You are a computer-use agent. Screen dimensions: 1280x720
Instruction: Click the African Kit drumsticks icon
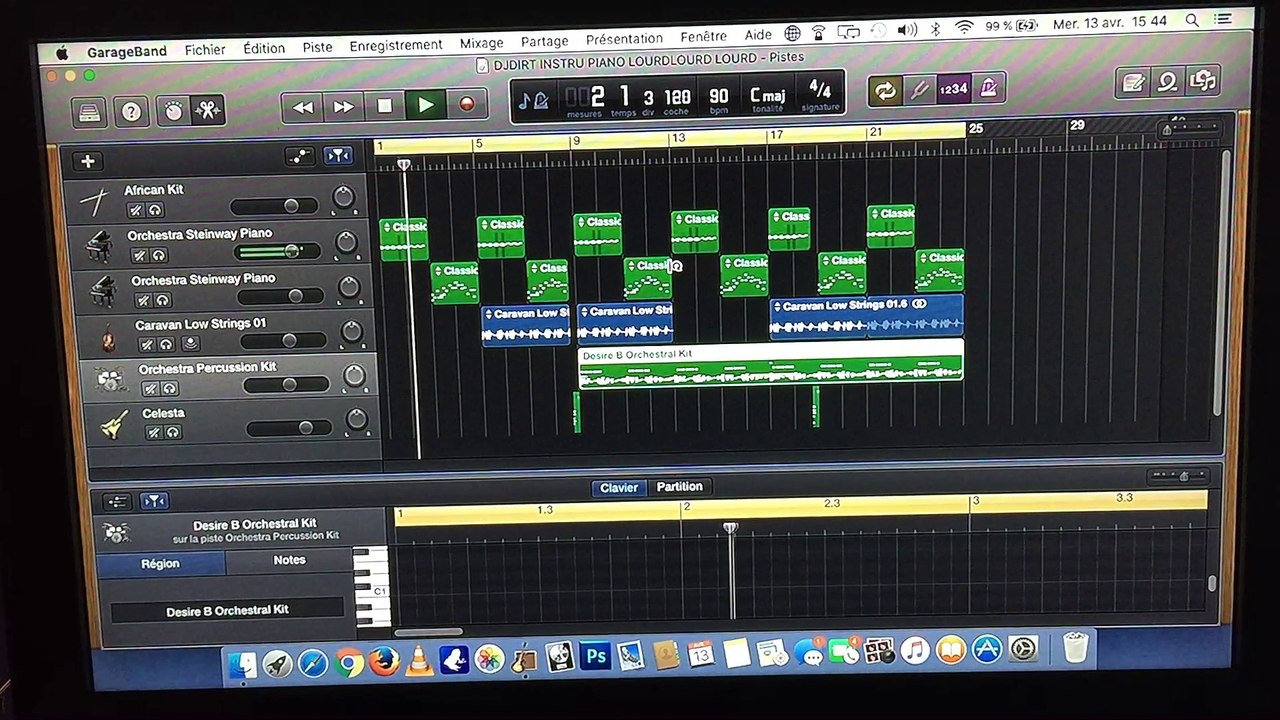coord(96,203)
